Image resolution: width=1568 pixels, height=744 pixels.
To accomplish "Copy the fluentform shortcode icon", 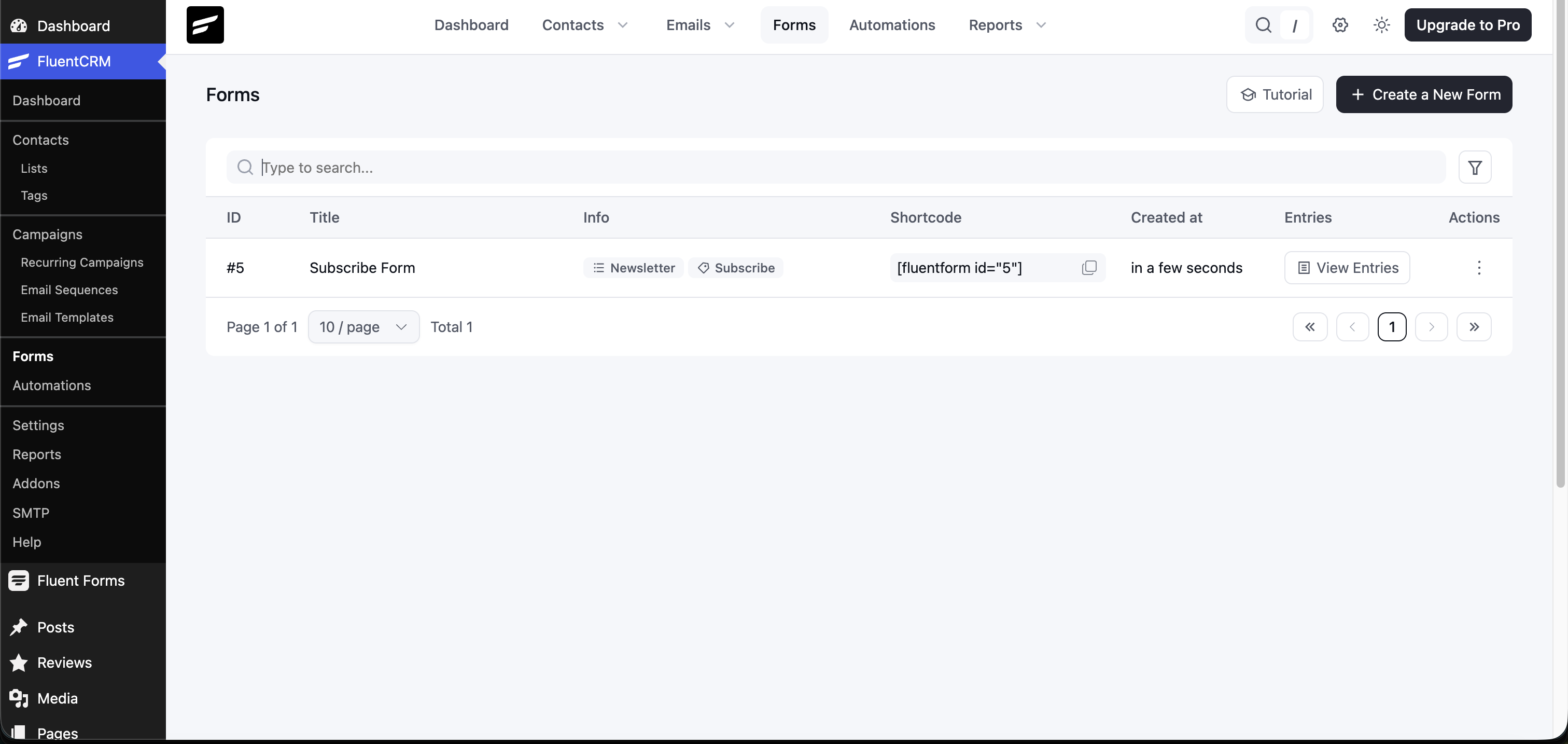I will [x=1089, y=268].
